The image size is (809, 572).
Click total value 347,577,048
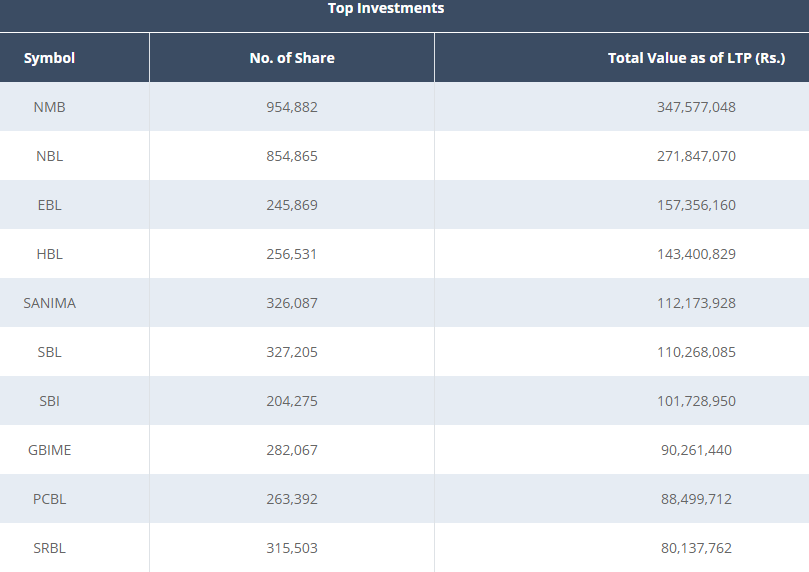coord(697,107)
